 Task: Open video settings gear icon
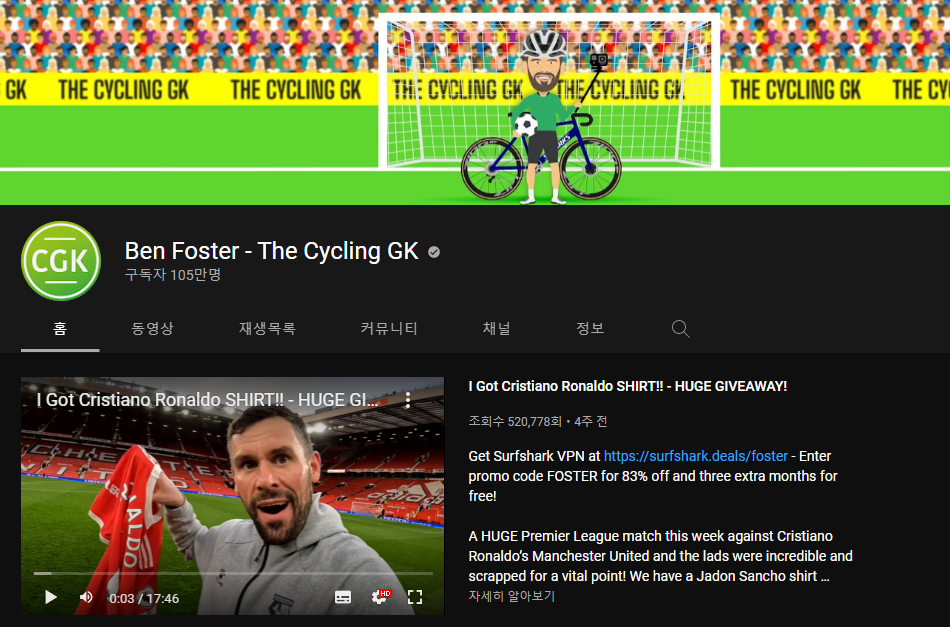point(380,597)
